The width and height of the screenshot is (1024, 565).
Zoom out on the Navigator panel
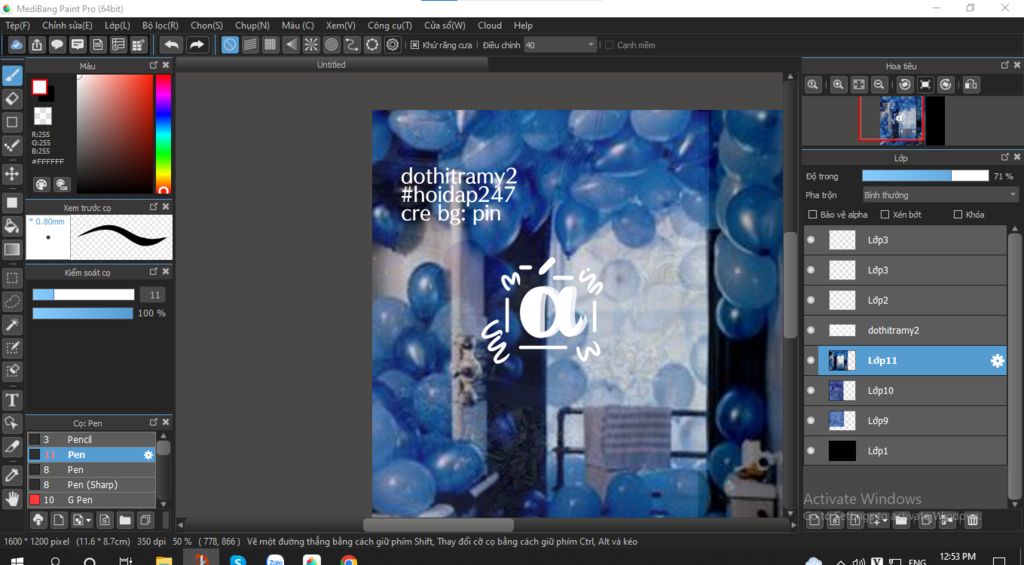point(879,84)
